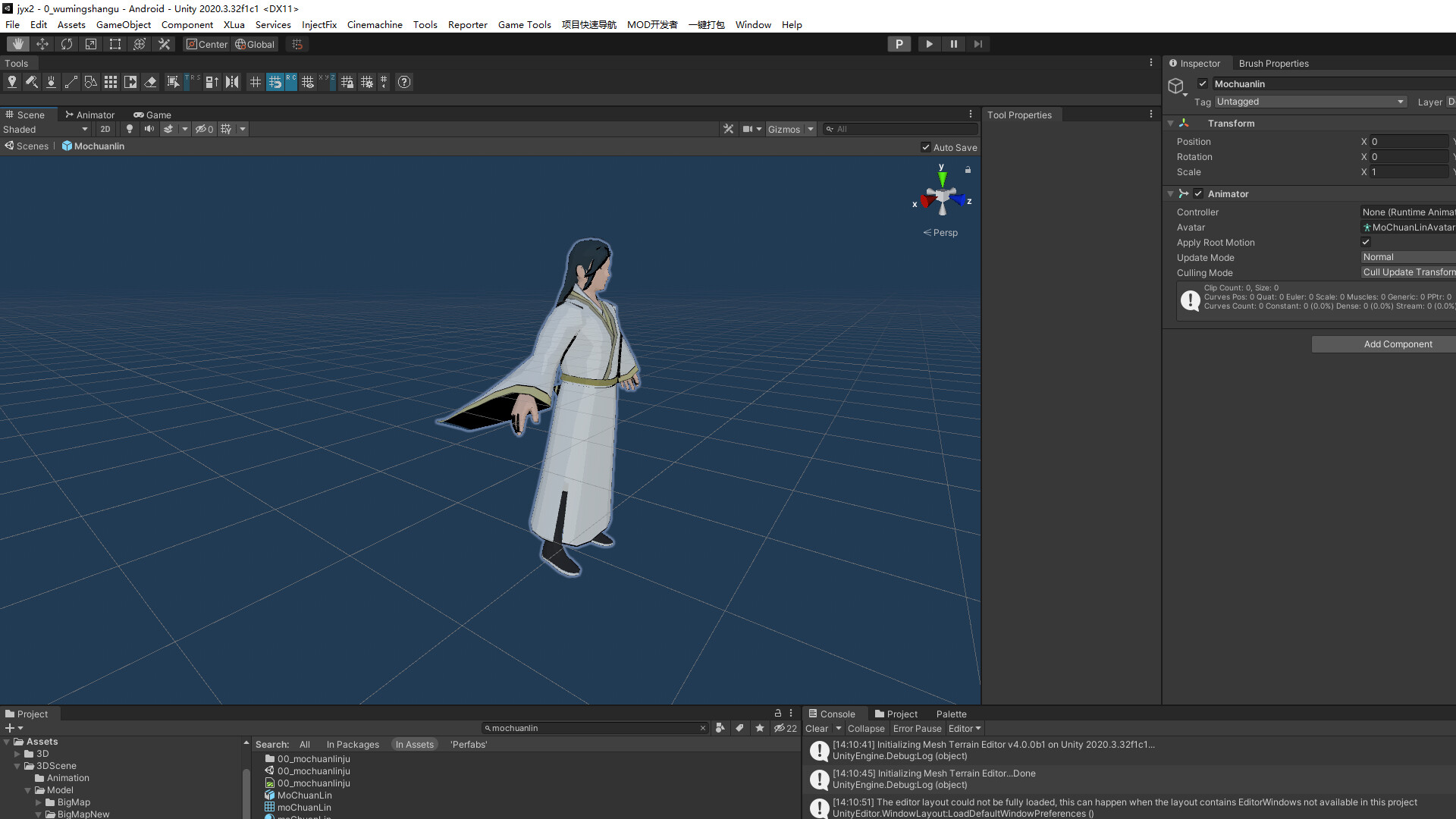Select the Rotate tool
The height and width of the screenshot is (819, 1456).
[67, 43]
